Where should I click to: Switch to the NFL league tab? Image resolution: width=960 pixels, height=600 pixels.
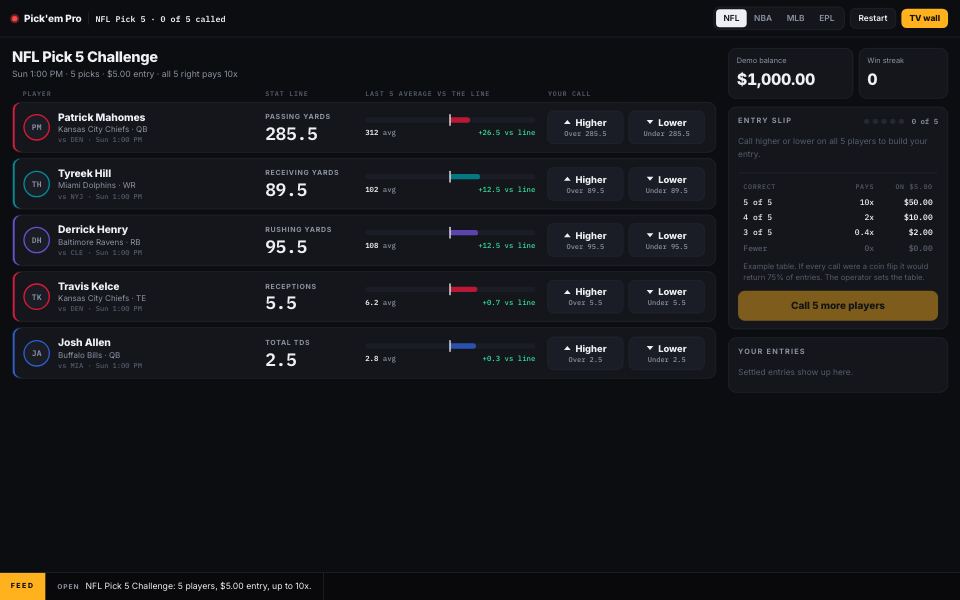731,18
